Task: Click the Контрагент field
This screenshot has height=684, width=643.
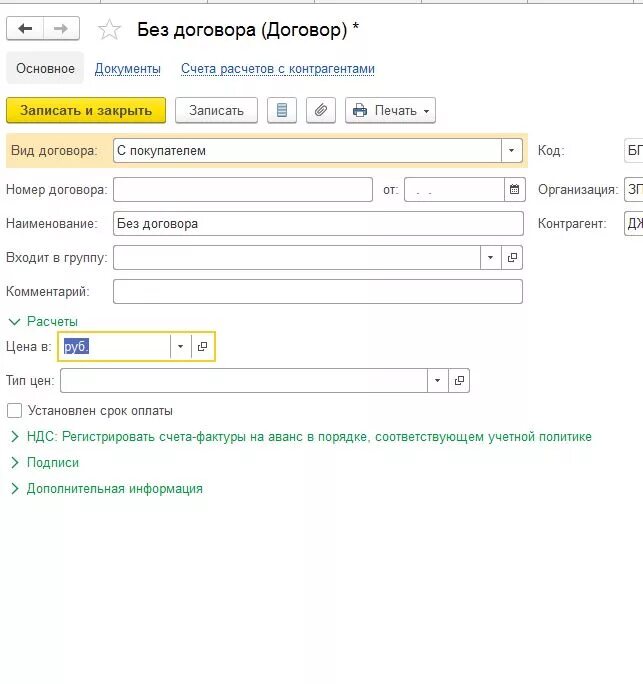Action: tap(634, 223)
